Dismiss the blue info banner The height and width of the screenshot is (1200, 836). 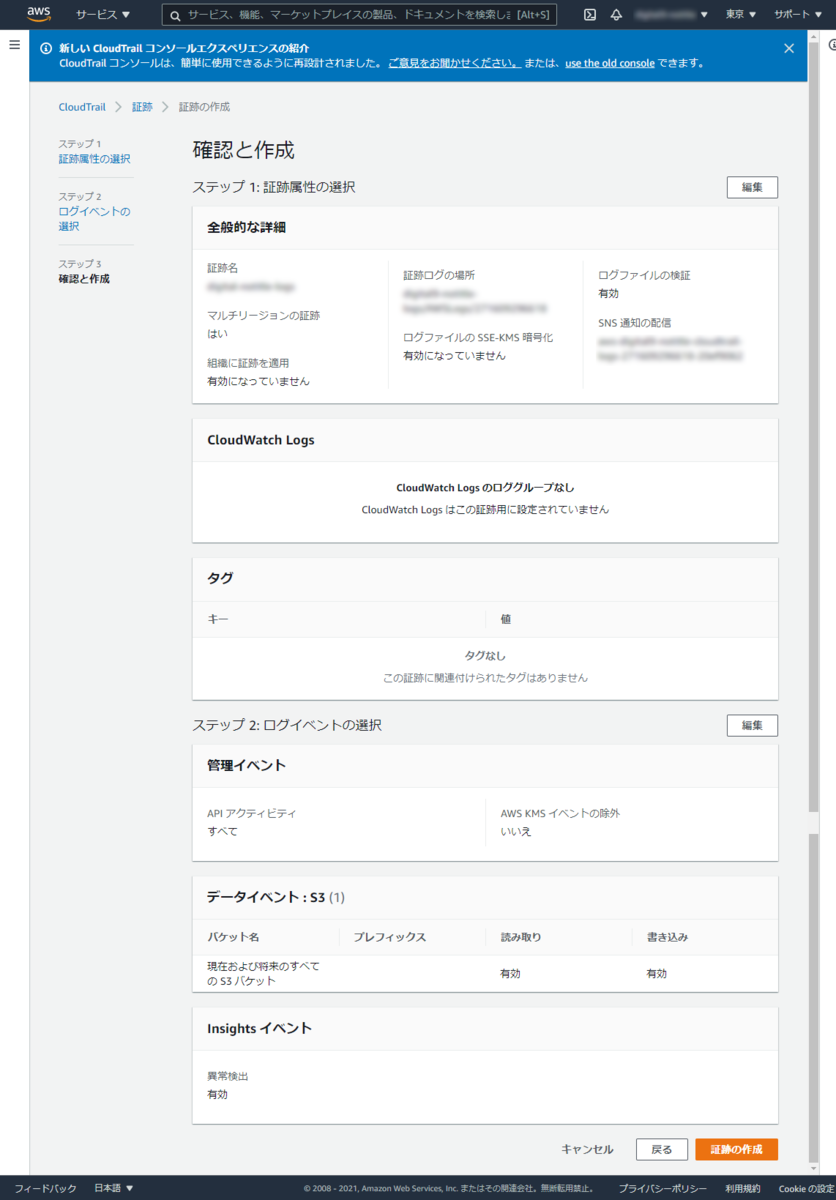(x=789, y=48)
